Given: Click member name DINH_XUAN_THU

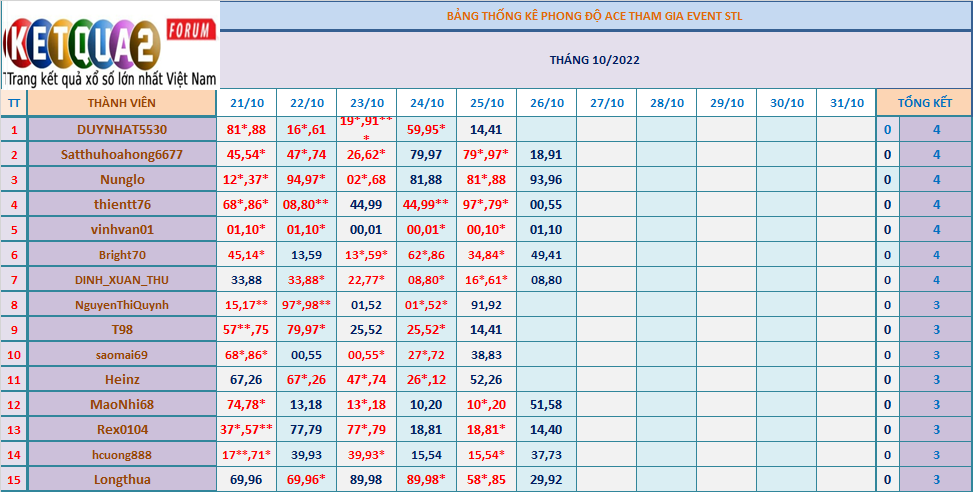Looking at the screenshot, I should pyautogui.click(x=121, y=279).
